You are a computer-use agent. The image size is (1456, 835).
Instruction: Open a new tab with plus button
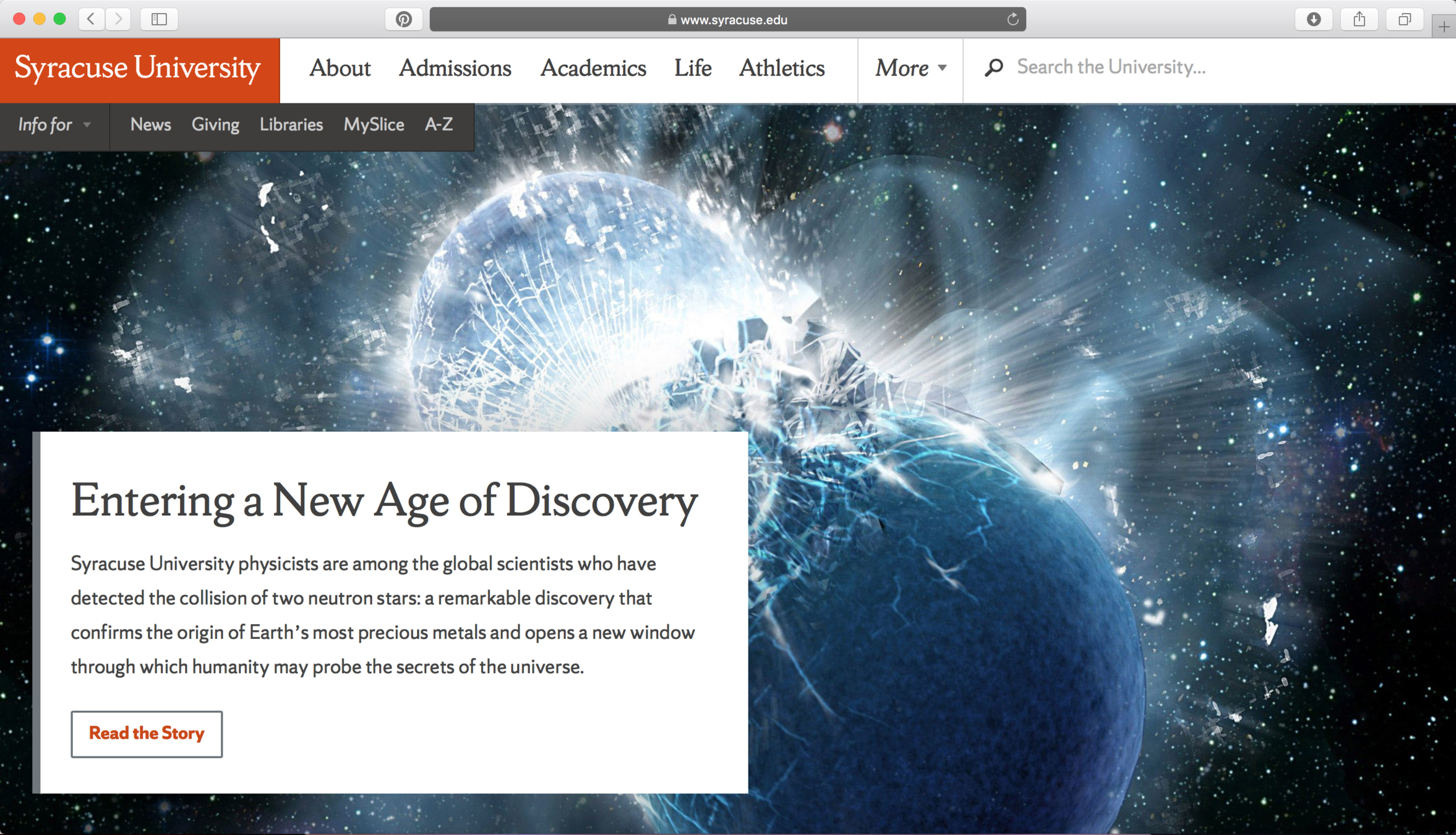tap(1444, 27)
